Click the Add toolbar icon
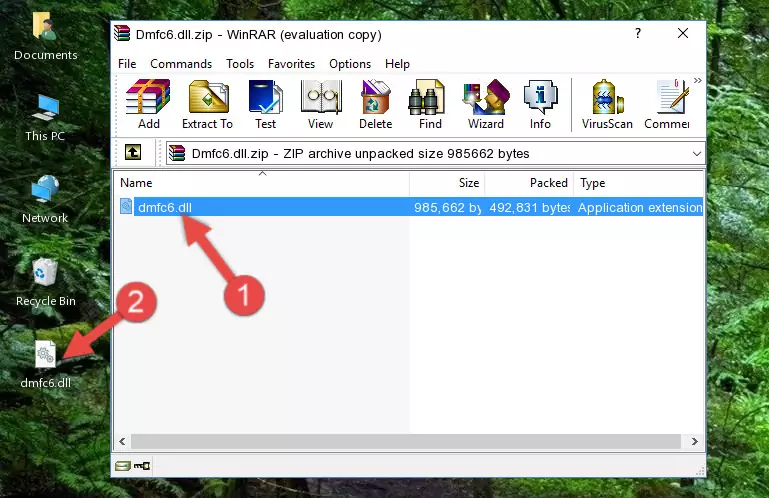The image size is (769, 498). tap(148, 104)
